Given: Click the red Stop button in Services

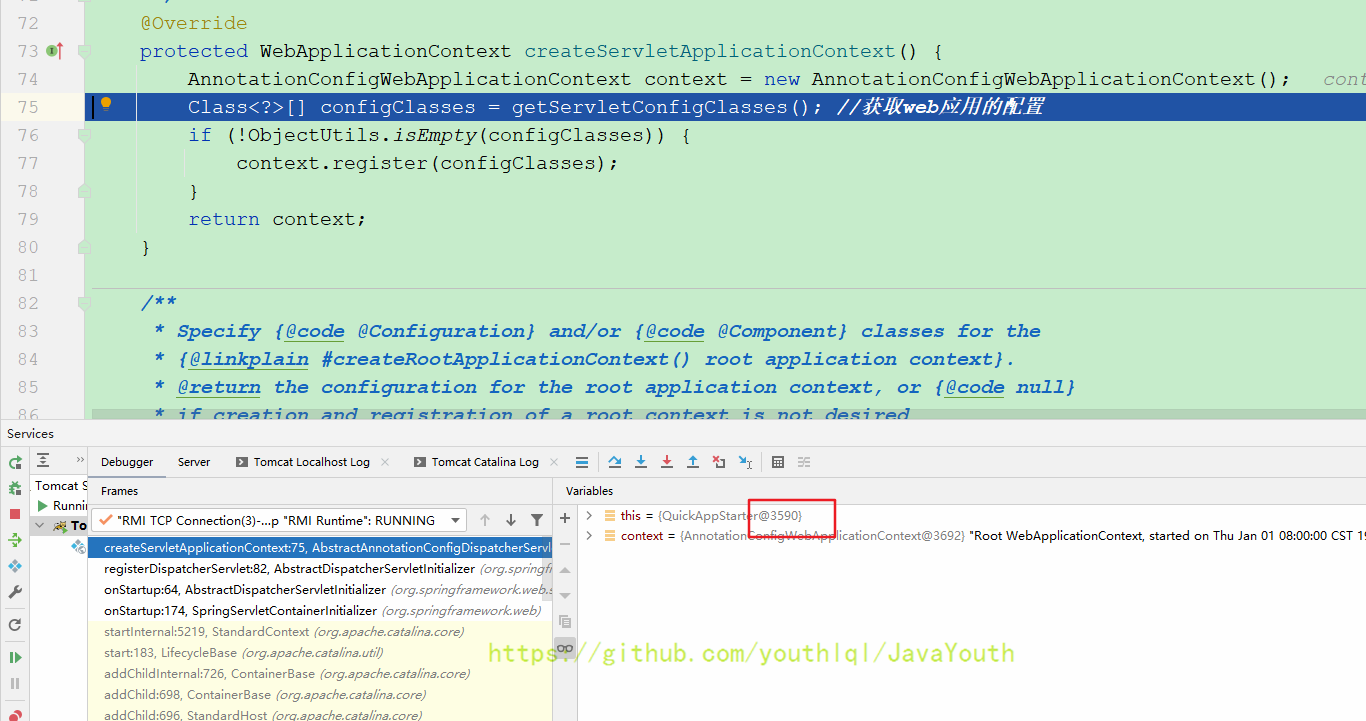Looking at the screenshot, I should pos(15,514).
